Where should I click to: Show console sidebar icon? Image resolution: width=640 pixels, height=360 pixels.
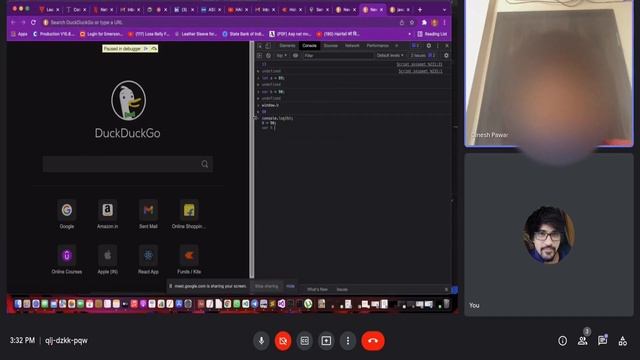[260, 55]
